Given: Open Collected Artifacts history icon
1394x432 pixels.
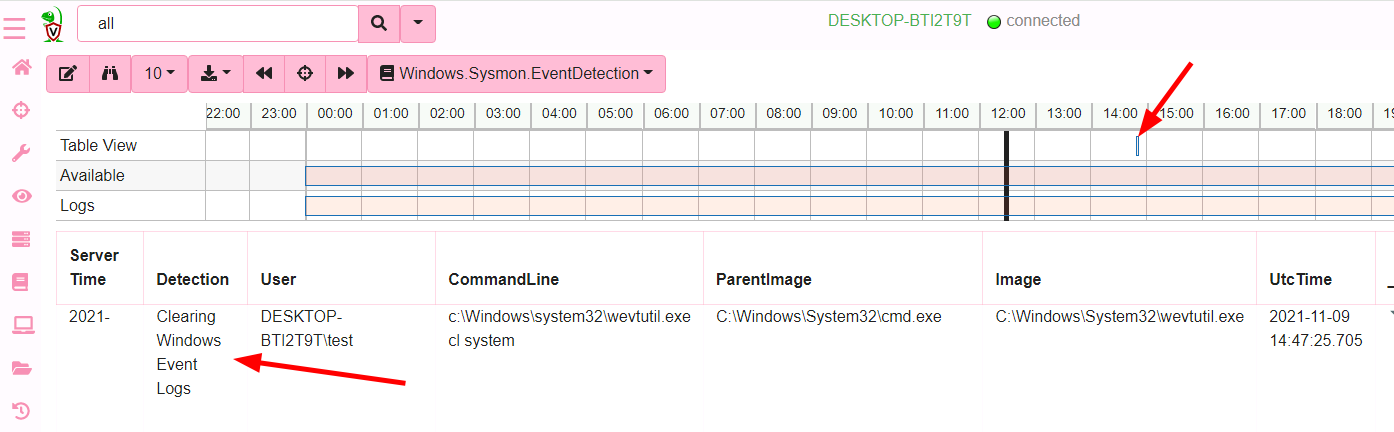Looking at the screenshot, I should pos(20,410).
